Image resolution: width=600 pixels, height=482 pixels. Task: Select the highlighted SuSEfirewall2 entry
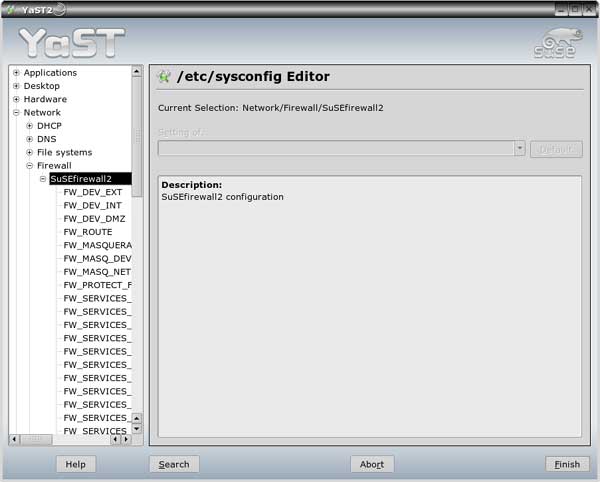90,179
